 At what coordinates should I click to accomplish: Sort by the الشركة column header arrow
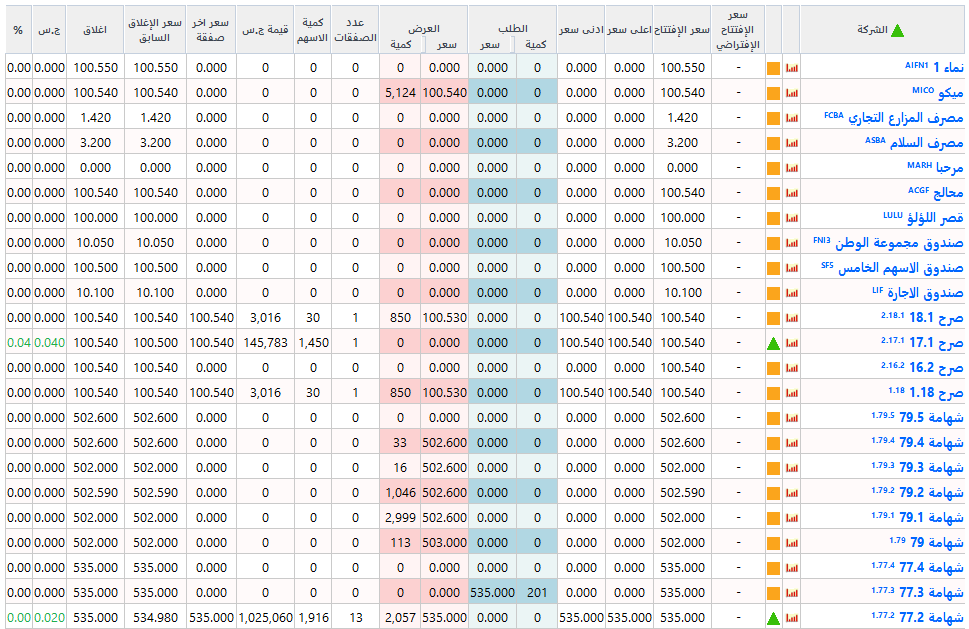(x=897, y=30)
